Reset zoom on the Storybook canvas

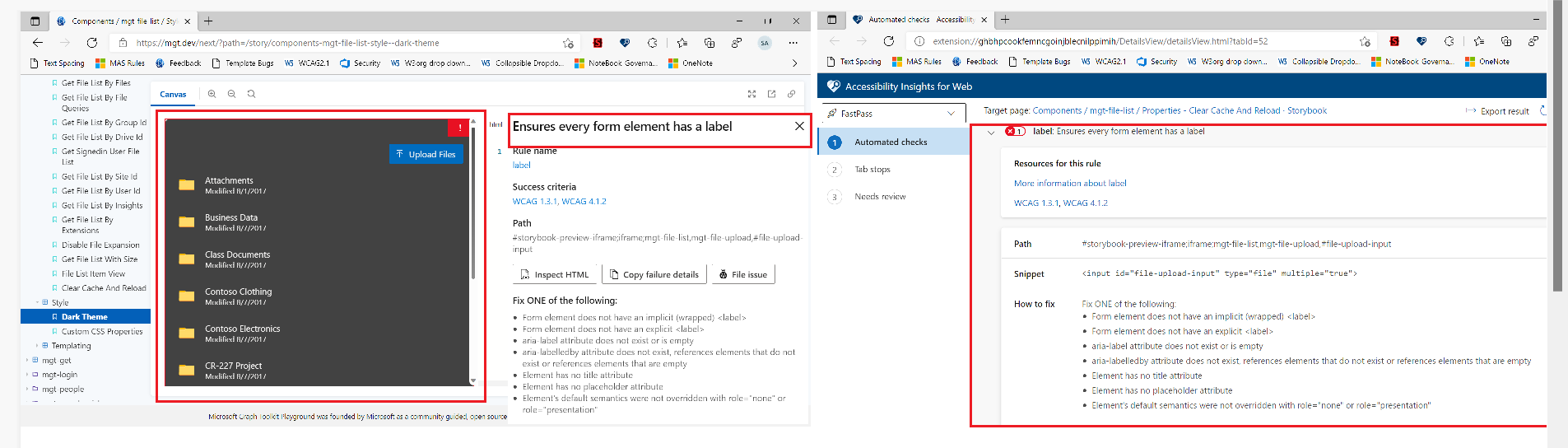(252, 94)
